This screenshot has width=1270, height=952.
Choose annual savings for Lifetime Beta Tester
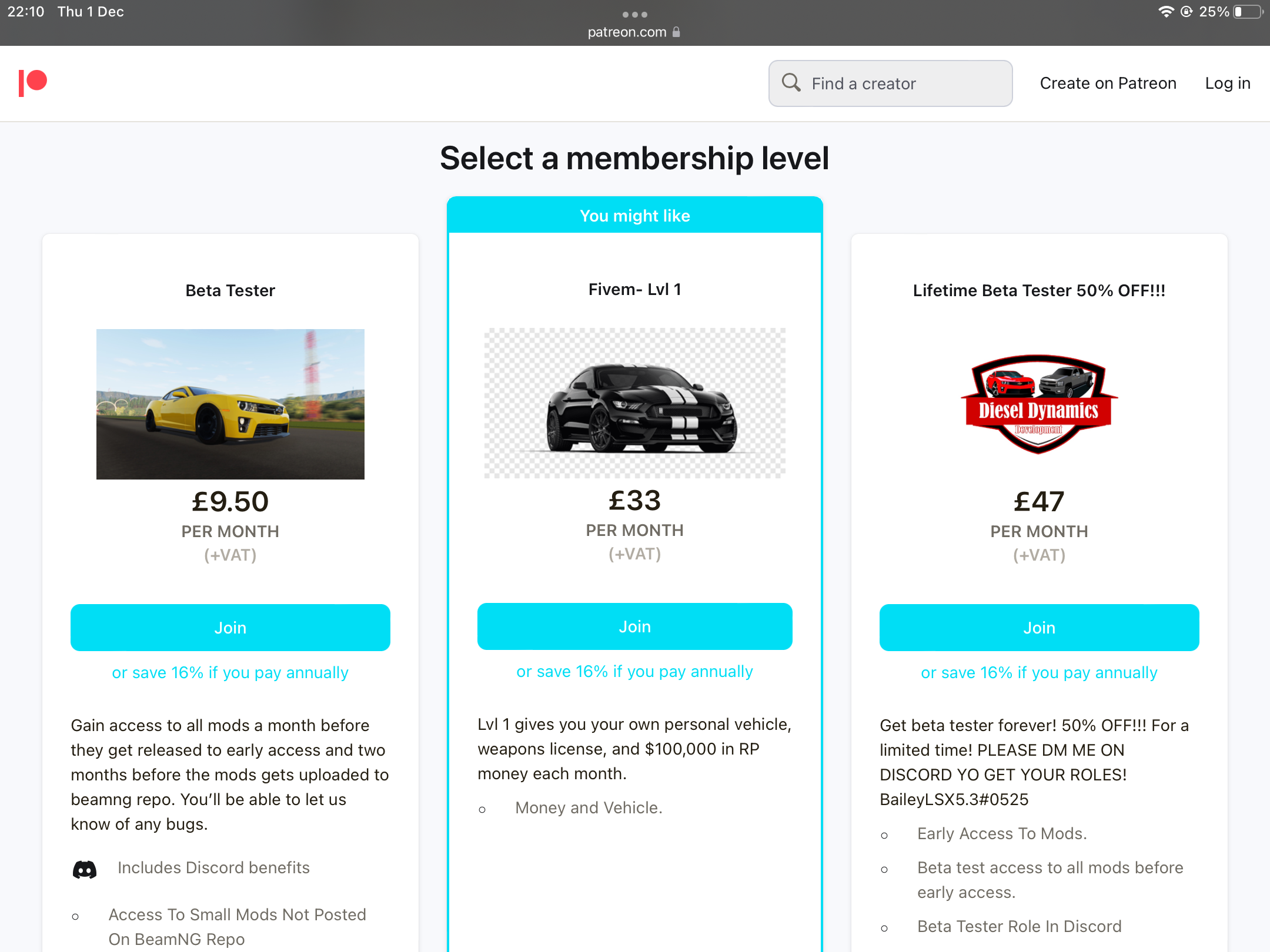1039,673
